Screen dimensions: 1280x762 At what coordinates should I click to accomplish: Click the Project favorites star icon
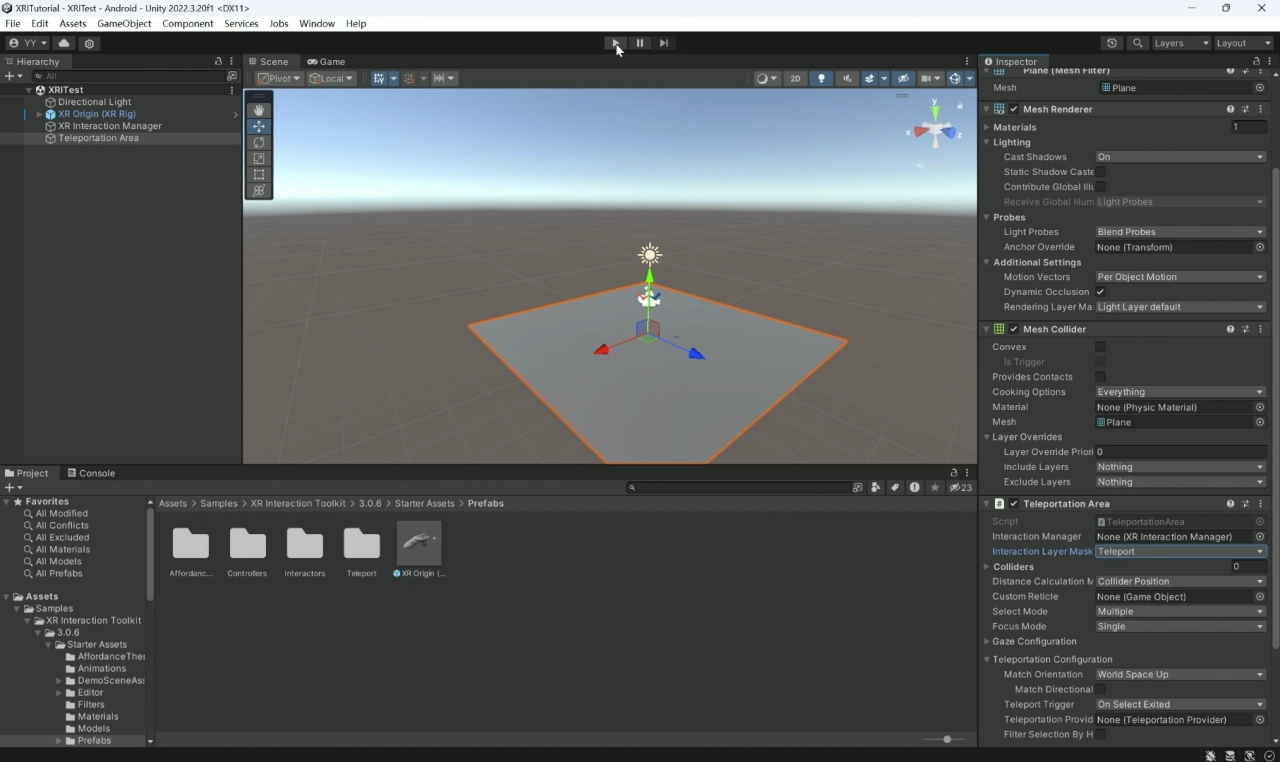pyautogui.click(x=935, y=487)
